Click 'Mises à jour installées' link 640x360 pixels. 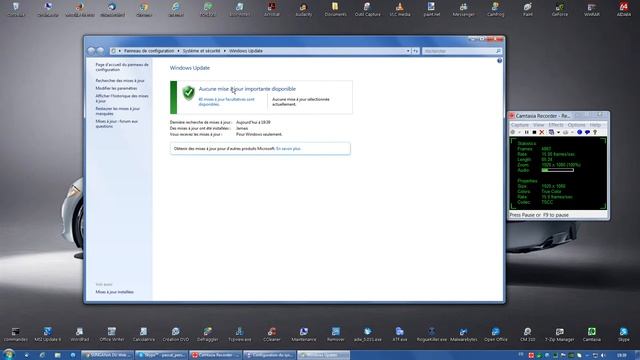(114, 292)
